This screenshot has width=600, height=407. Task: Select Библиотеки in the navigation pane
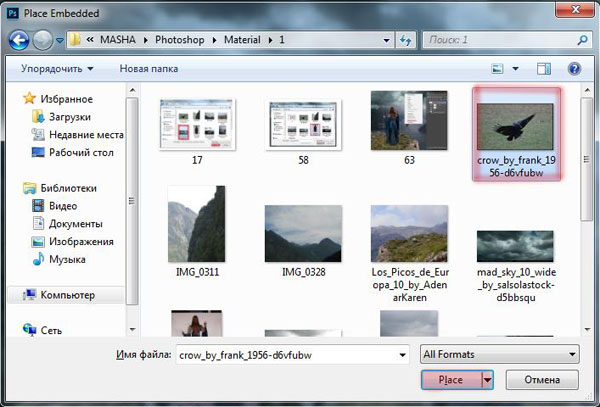tap(68, 188)
